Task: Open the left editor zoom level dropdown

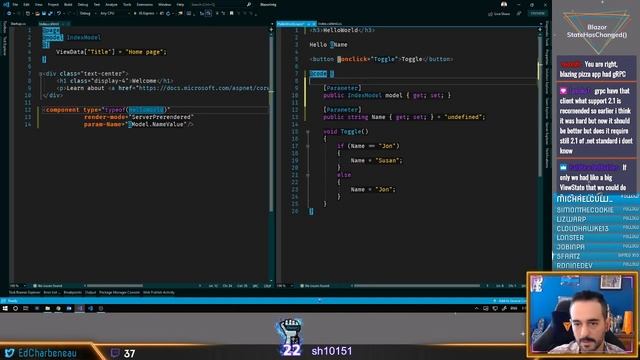Action: (17, 286)
